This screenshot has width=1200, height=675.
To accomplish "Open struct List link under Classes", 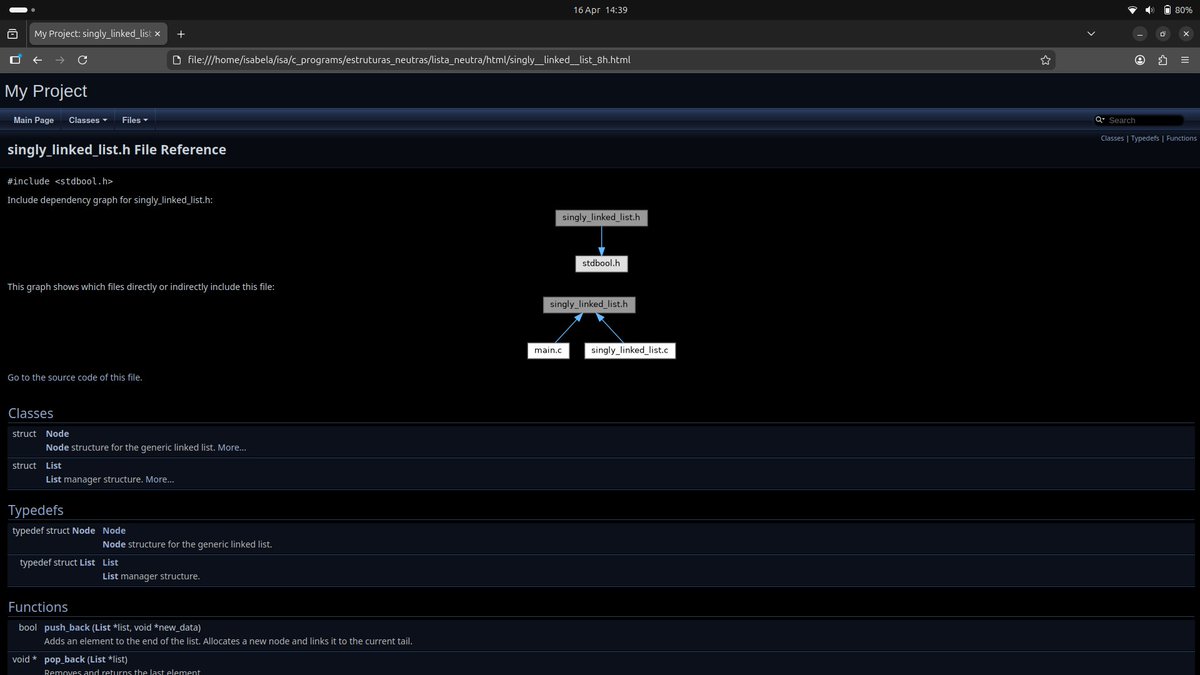I will click(54, 466).
